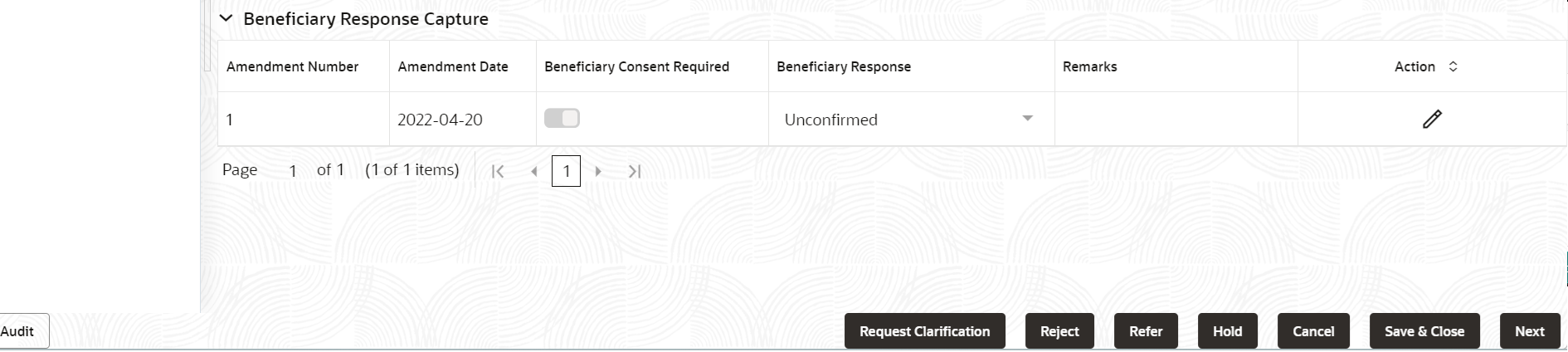Screen dimensions: 1568x352
Task: Select page 1 in pagination
Action: 566,171
